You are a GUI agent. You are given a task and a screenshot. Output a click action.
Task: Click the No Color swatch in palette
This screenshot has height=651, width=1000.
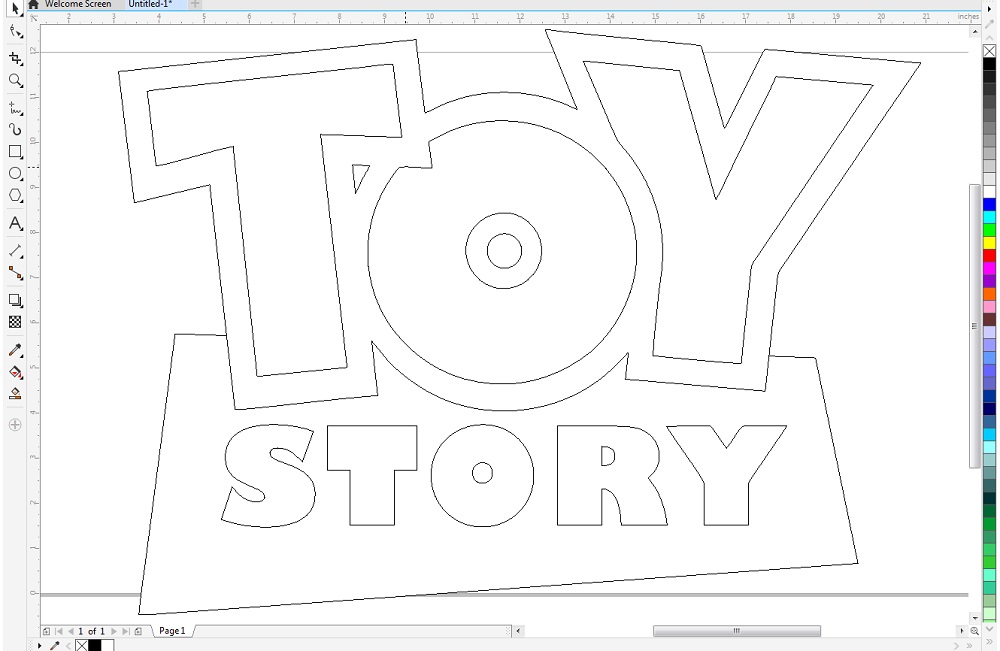tap(989, 51)
